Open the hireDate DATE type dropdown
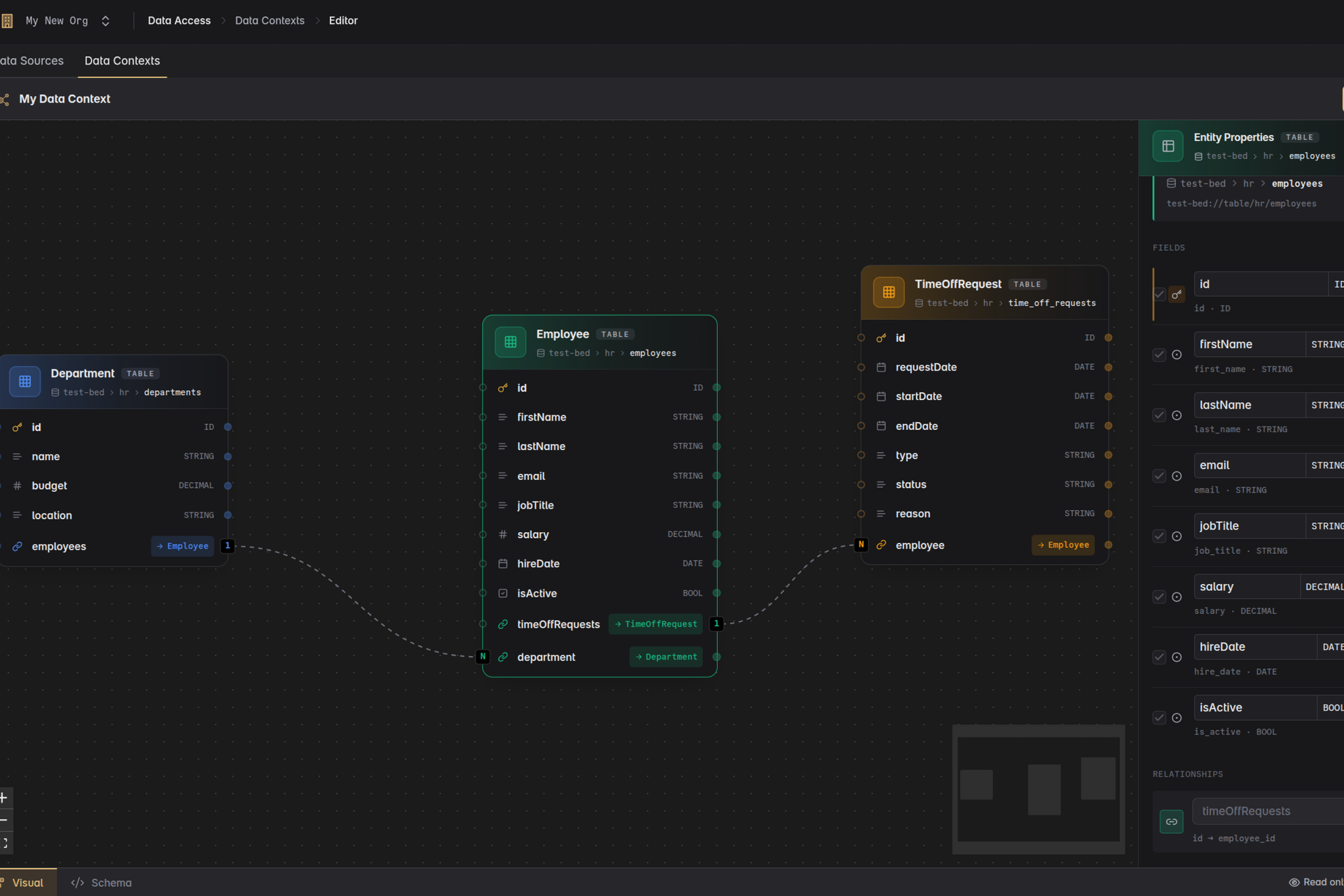Viewport: 1344px width, 896px height. 1331,647
